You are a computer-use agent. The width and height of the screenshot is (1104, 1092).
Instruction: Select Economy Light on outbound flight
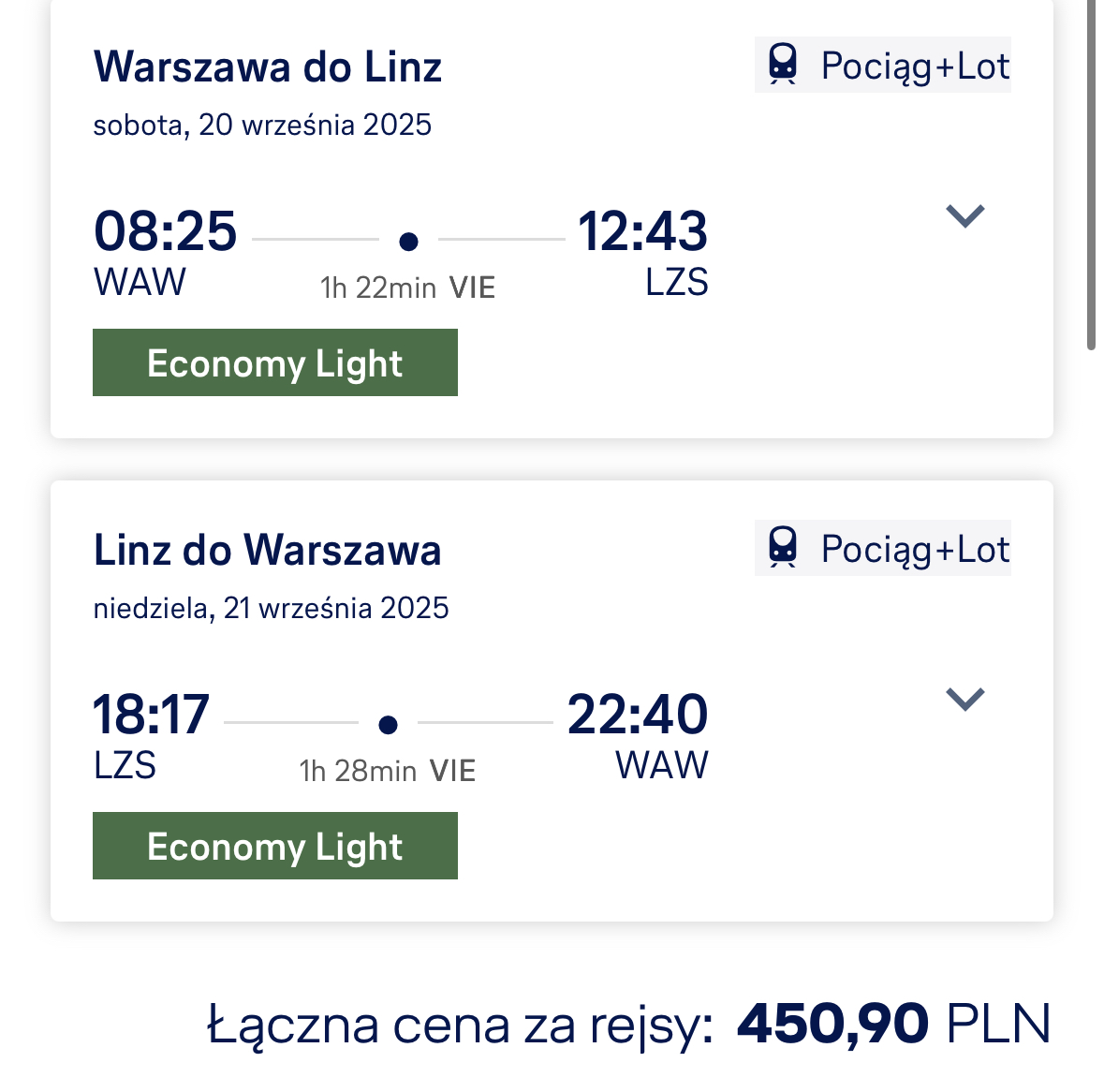click(x=275, y=362)
